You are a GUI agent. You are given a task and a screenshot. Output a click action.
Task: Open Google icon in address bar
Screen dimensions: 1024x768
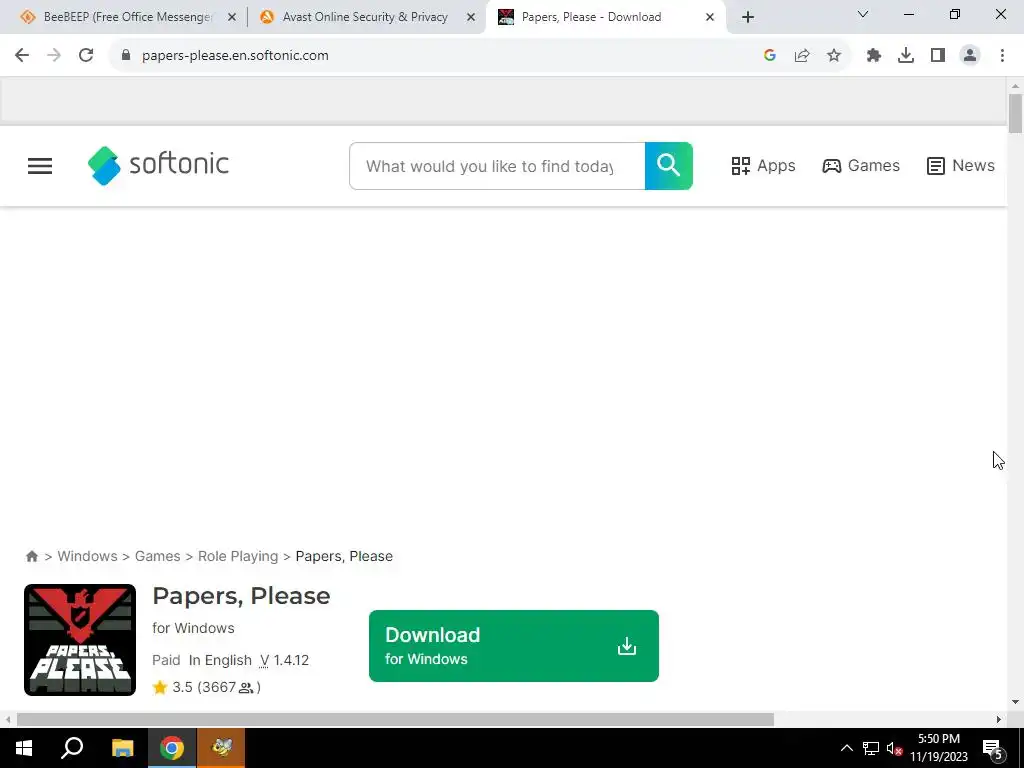point(770,56)
